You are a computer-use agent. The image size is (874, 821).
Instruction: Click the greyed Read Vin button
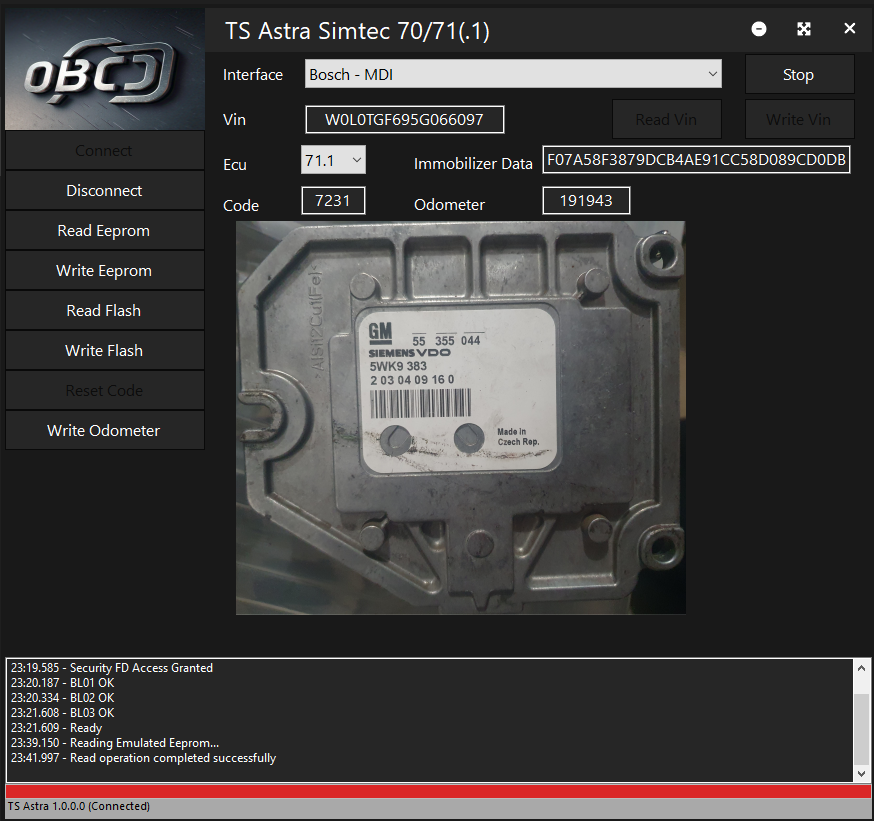pyautogui.click(x=667, y=119)
